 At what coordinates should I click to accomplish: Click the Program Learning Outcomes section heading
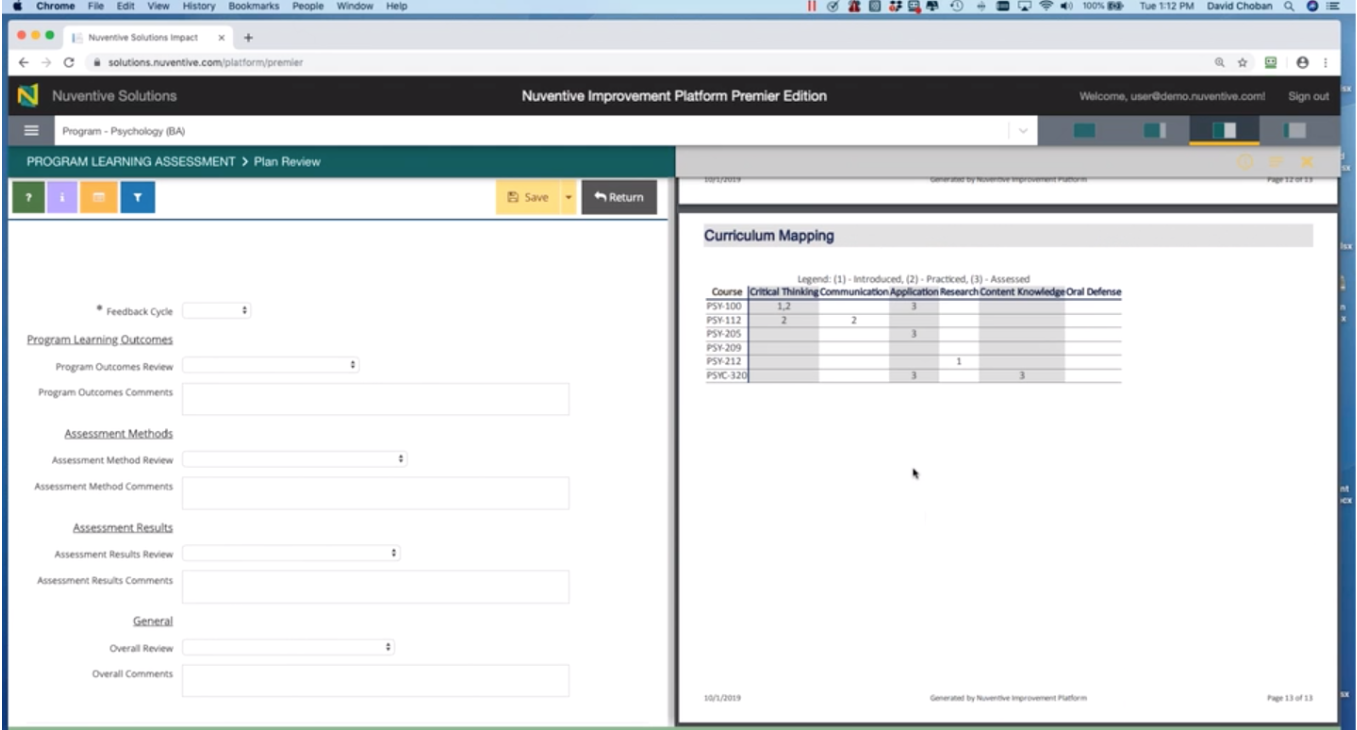click(100, 340)
